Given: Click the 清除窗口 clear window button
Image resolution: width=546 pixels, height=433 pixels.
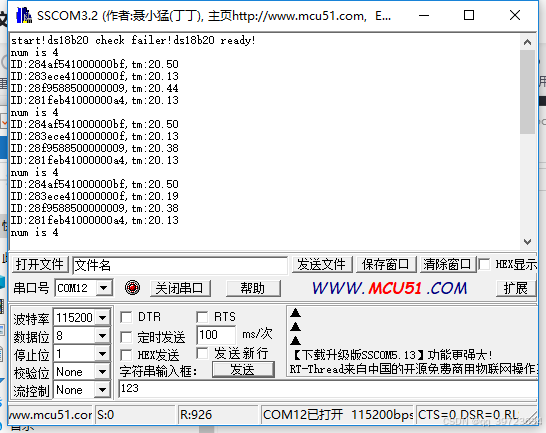Looking at the screenshot, I should [447, 264].
